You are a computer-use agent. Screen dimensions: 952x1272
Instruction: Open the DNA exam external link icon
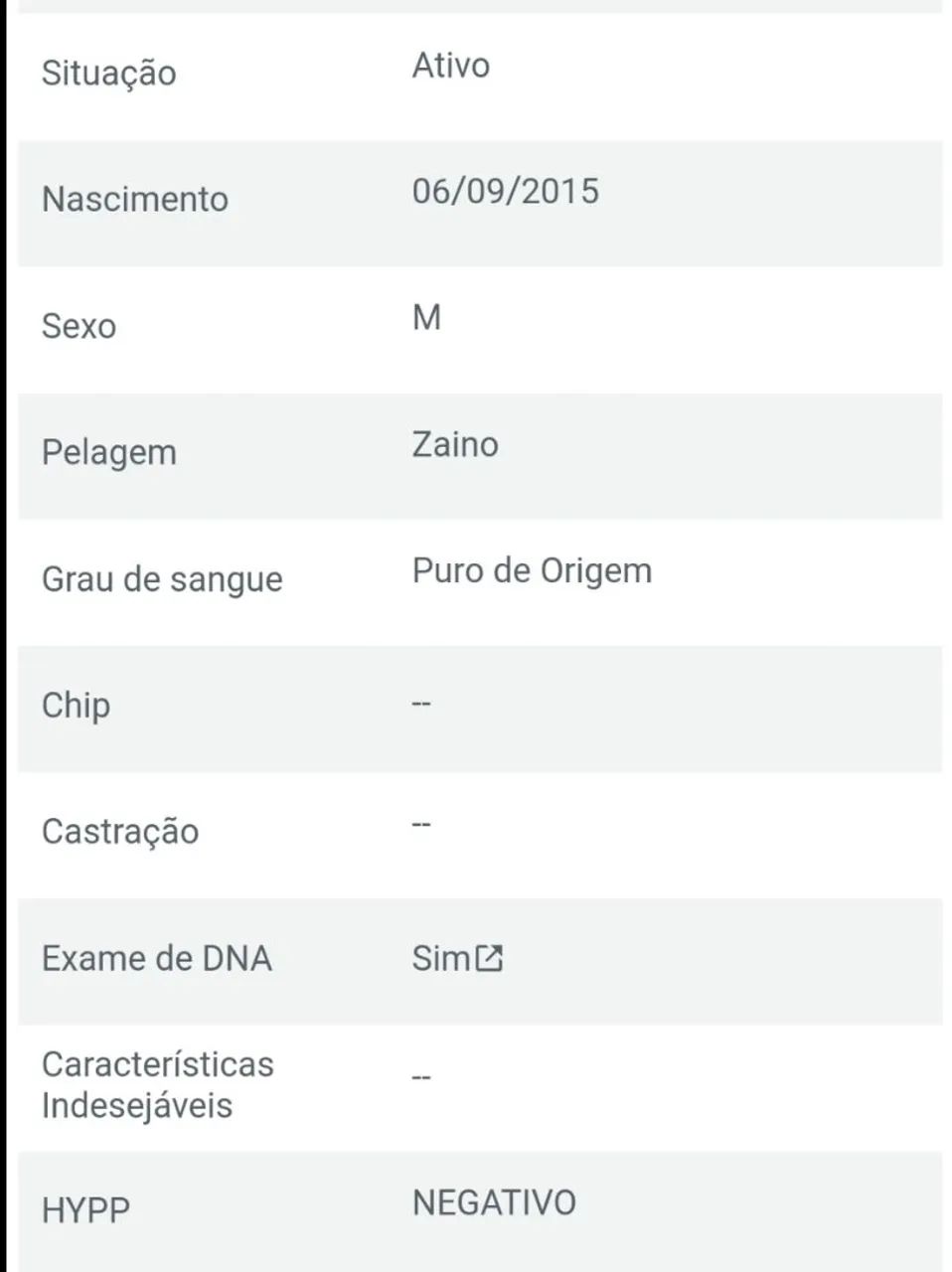coord(489,958)
